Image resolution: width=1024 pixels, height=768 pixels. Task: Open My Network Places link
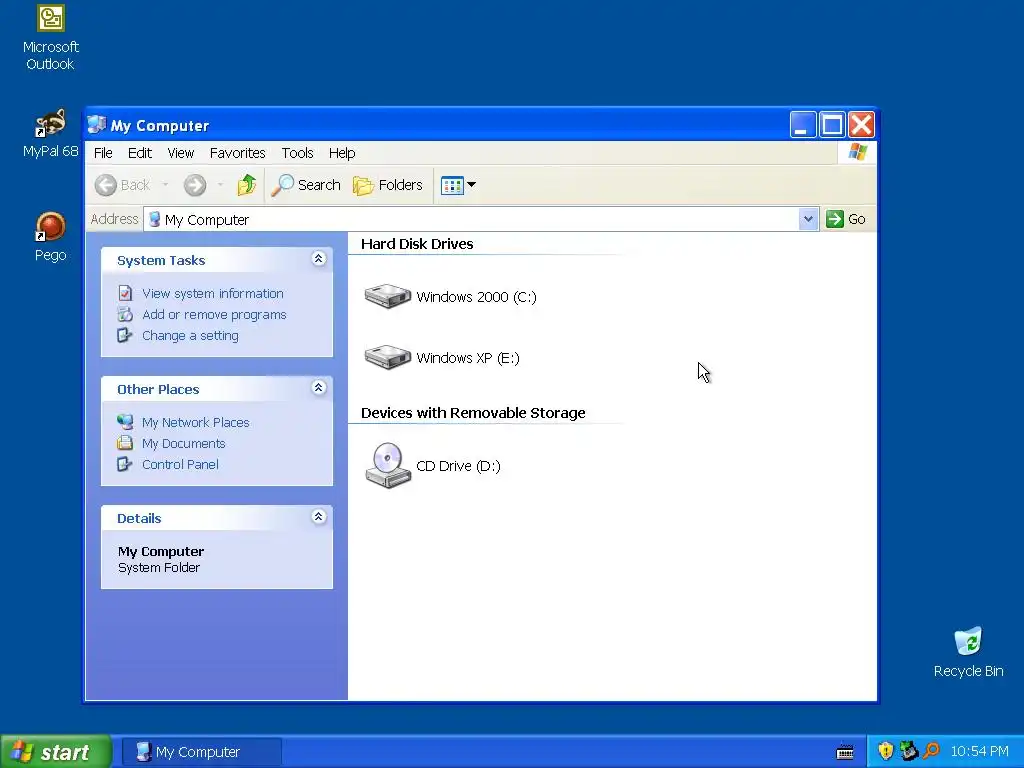coord(195,423)
